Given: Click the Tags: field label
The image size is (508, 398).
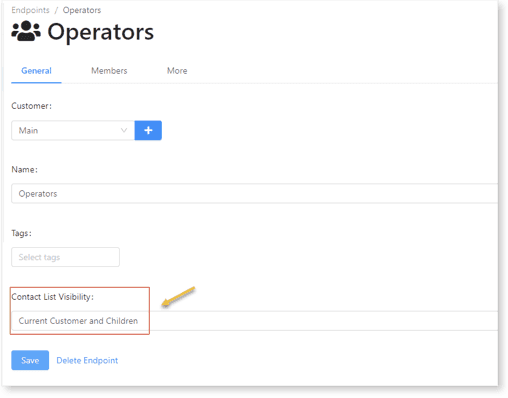Looking at the screenshot, I should point(22,233).
